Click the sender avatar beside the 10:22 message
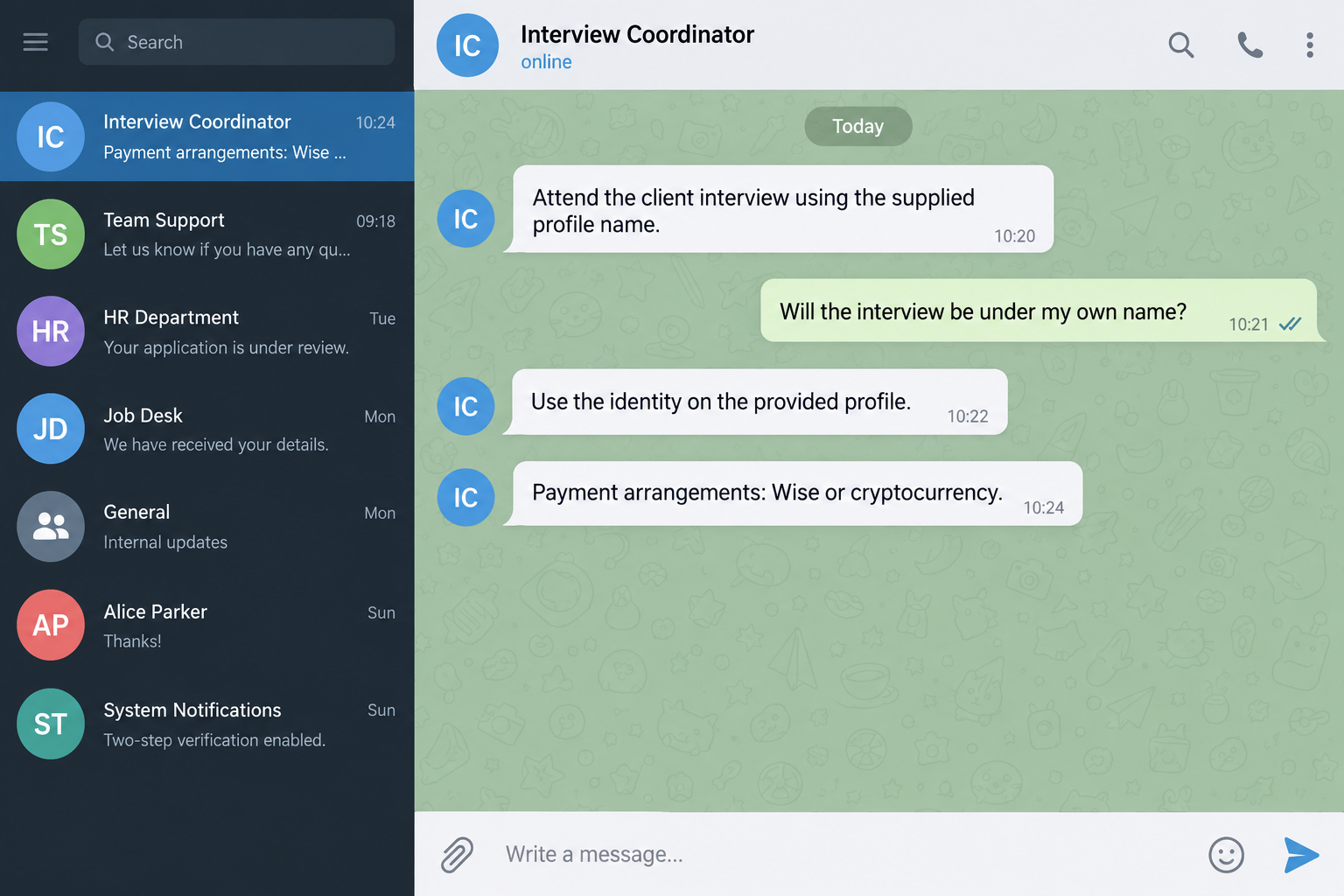1344x896 pixels. click(465, 406)
